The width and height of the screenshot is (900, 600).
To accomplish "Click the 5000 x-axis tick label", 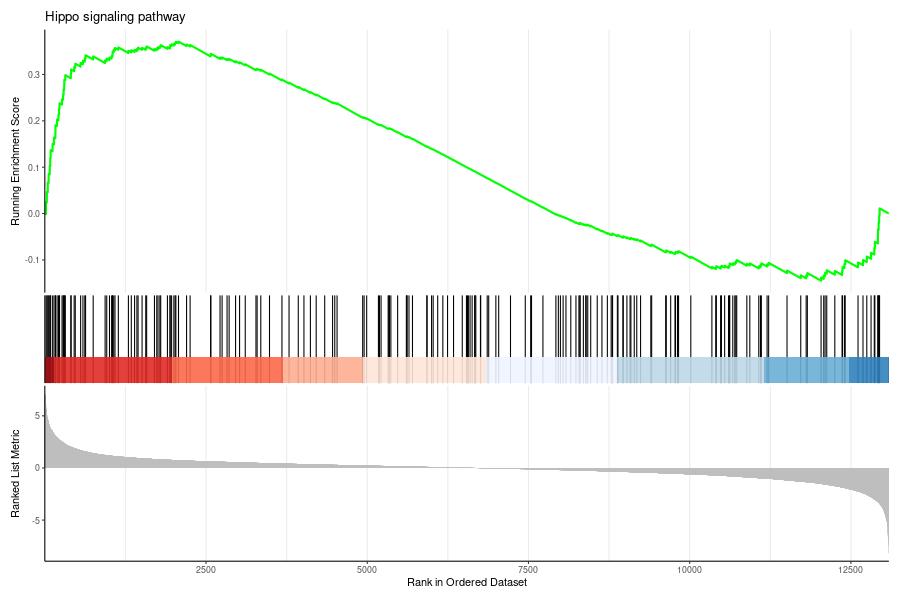I will 367,570.
